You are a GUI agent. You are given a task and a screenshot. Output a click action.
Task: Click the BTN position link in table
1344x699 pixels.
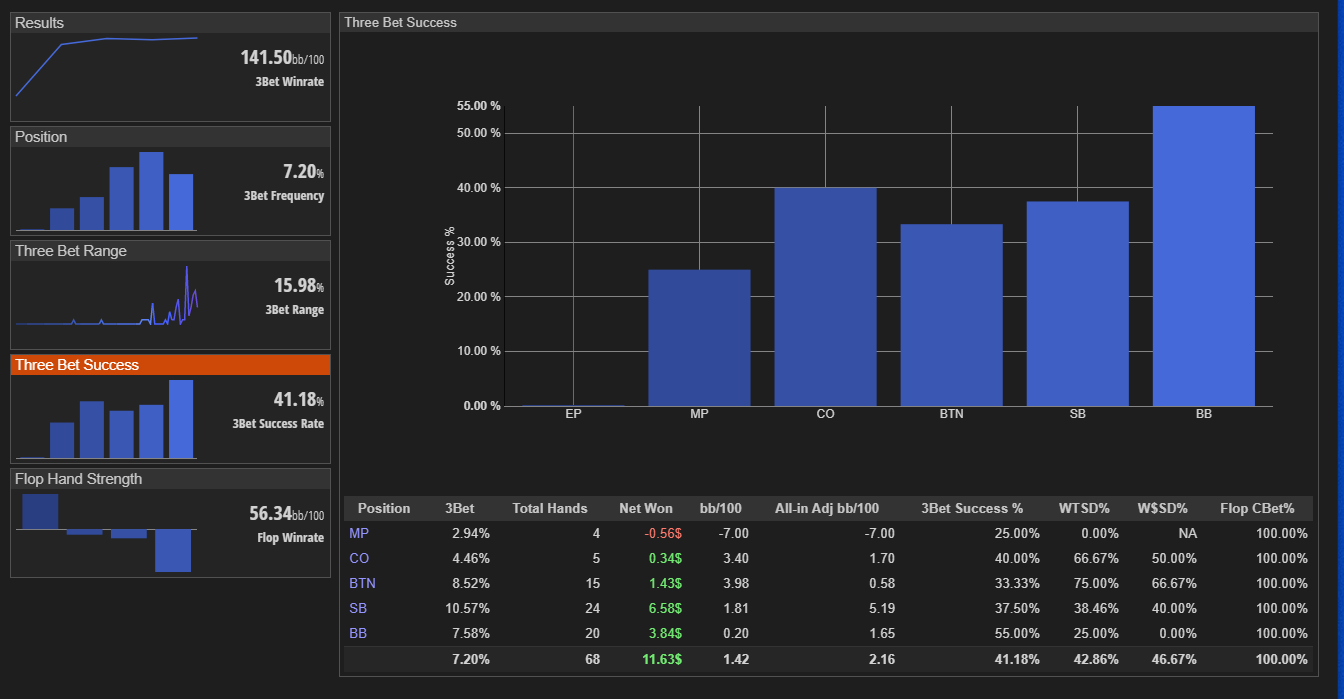(362, 583)
